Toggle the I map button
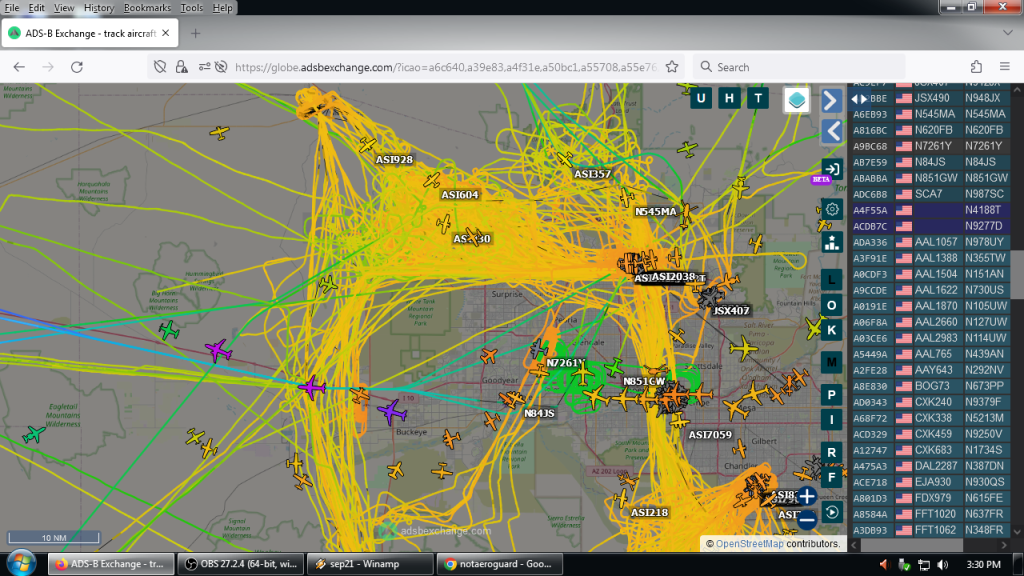Viewport: 1024px width, 576px height. [x=831, y=420]
